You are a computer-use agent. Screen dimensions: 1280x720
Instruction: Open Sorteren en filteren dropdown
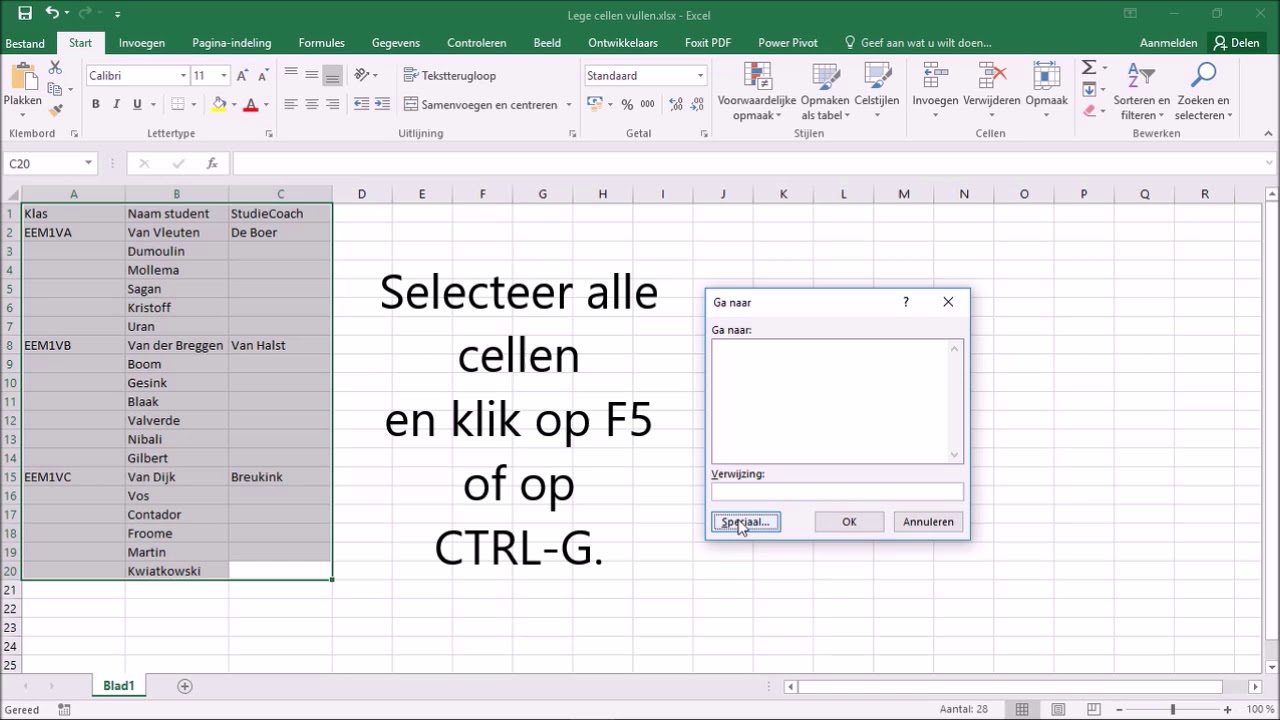pyautogui.click(x=1141, y=91)
